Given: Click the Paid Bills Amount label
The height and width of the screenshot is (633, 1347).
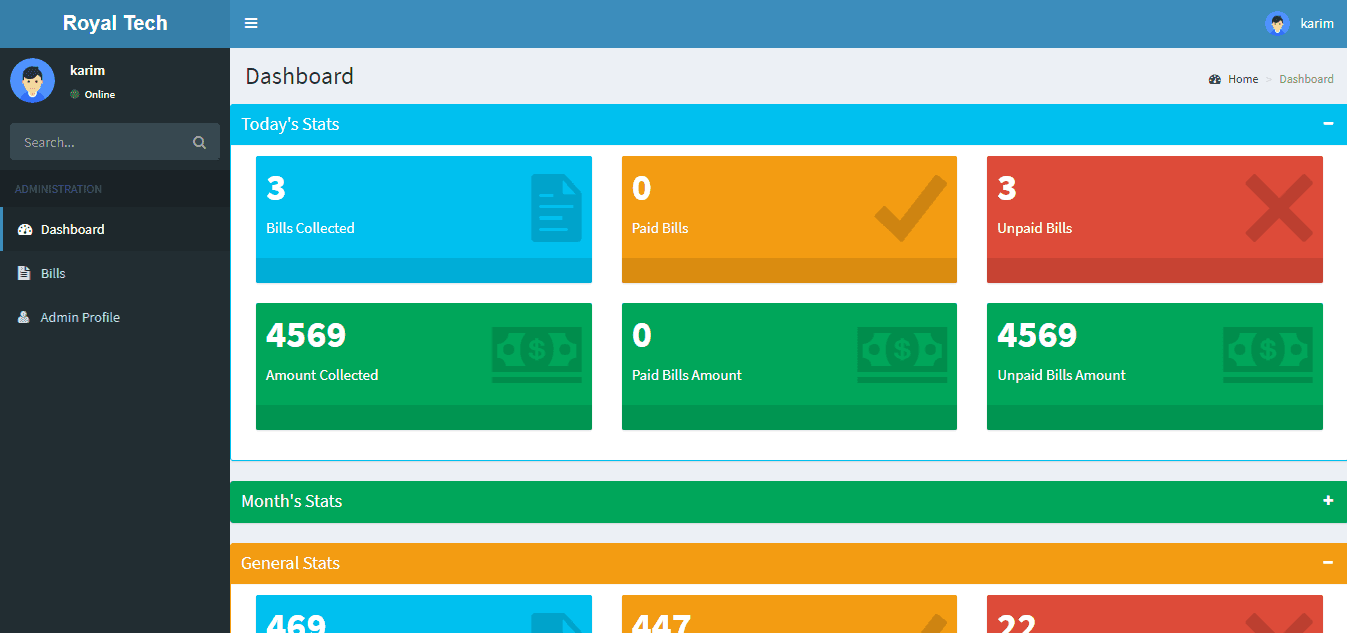Looking at the screenshot, I should click(687, 375).
